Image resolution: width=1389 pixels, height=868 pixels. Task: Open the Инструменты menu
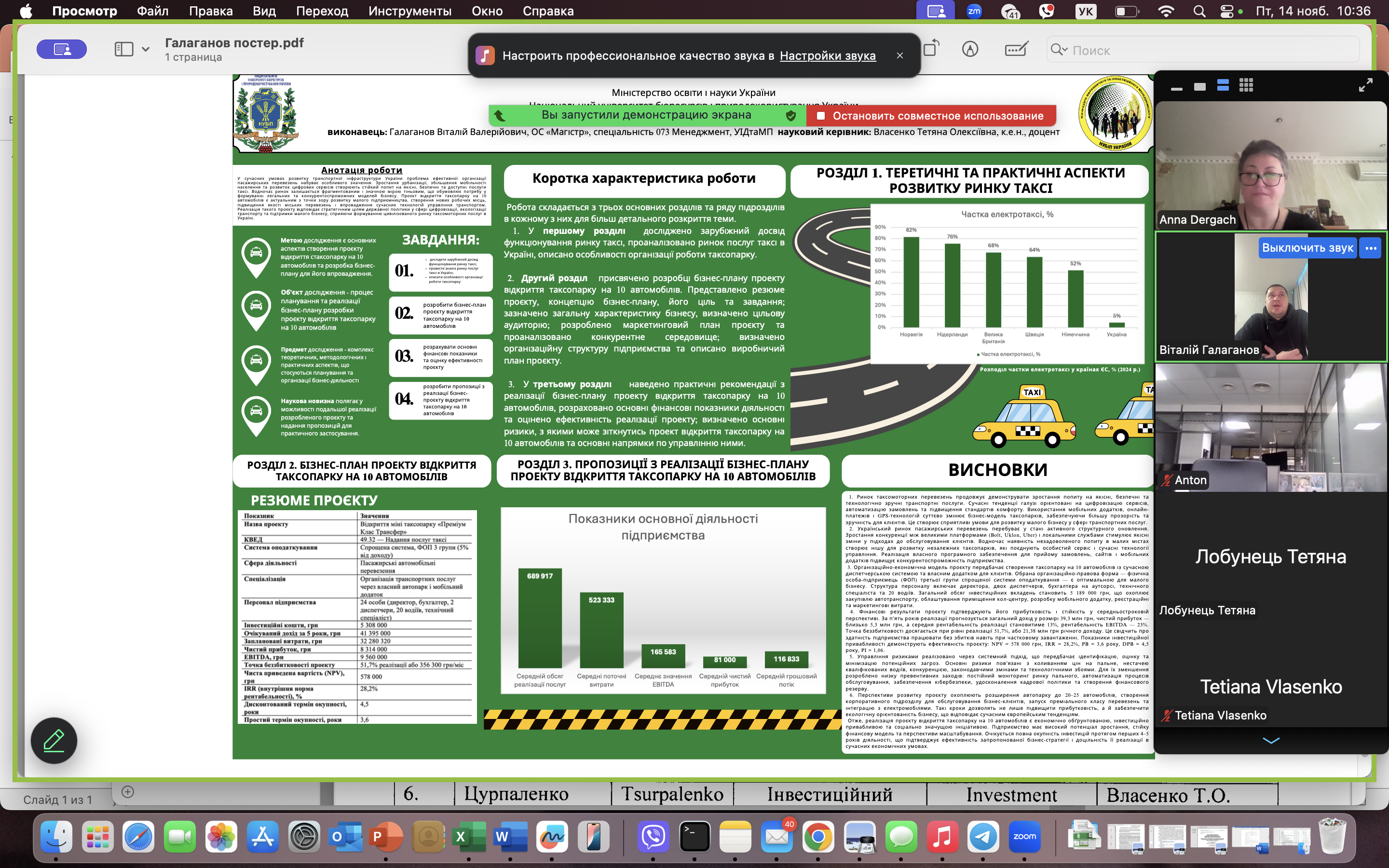(x=409, y=11)
